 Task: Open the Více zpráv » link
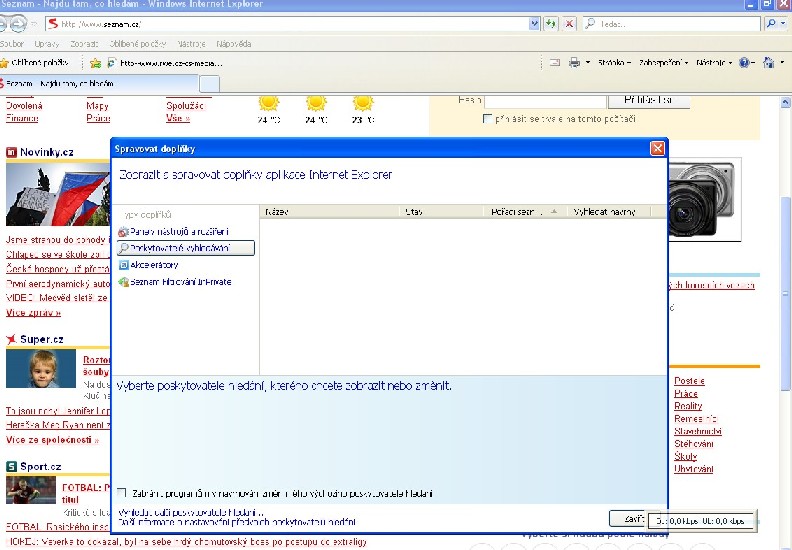coord(33,313)
